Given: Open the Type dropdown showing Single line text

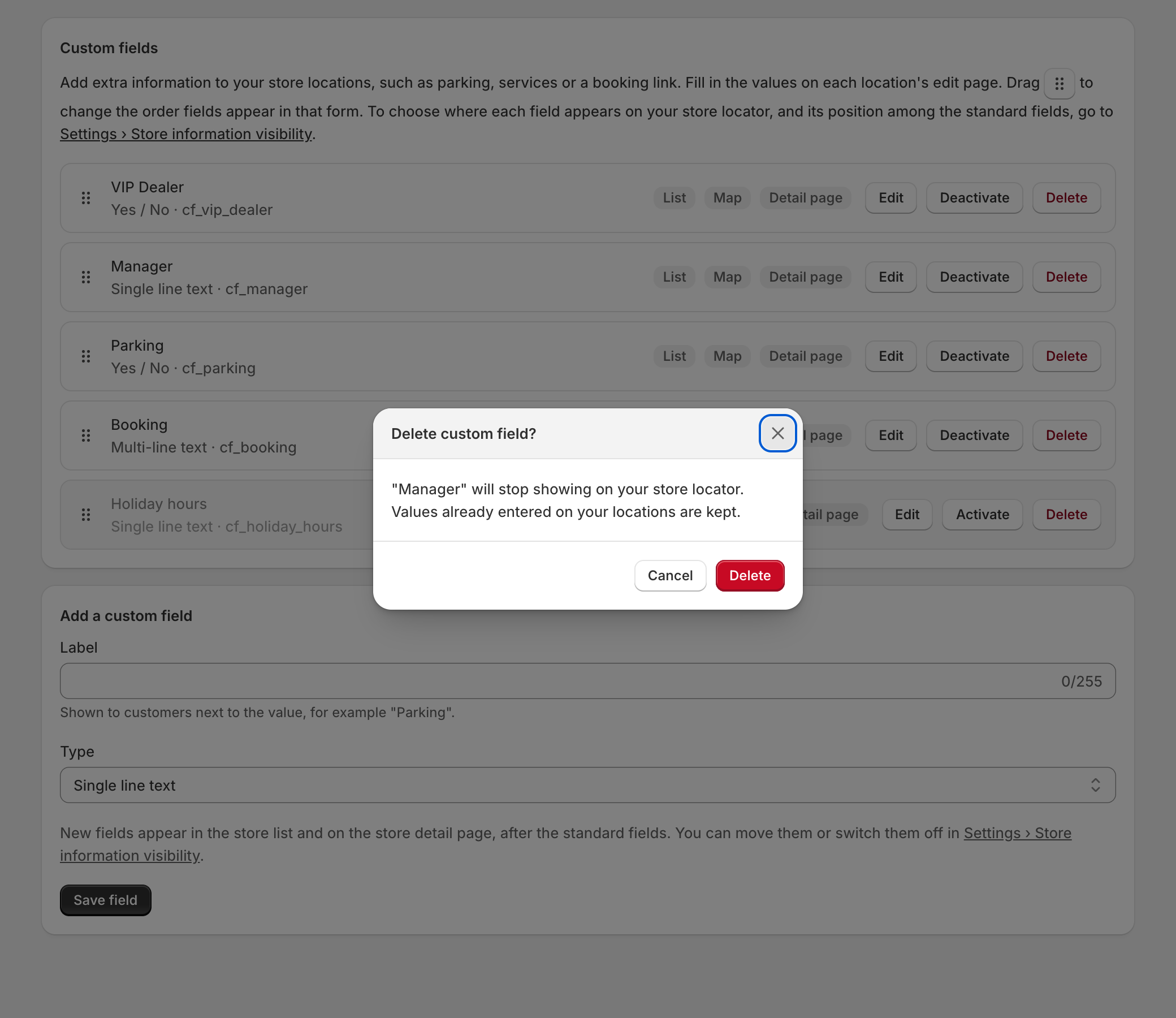Looking at the screenshot, I should pos(587,785).
